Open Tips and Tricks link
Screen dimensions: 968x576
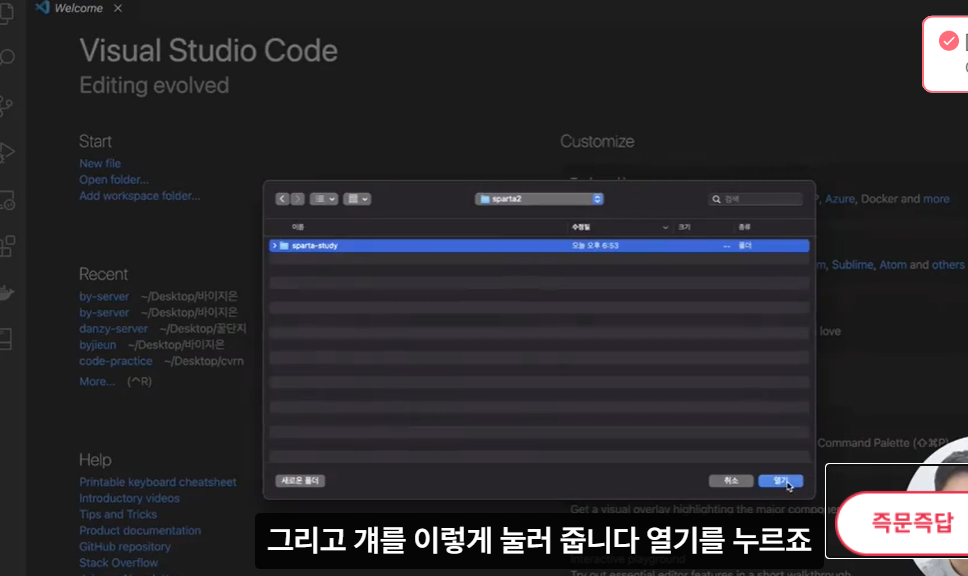[118, 514]
